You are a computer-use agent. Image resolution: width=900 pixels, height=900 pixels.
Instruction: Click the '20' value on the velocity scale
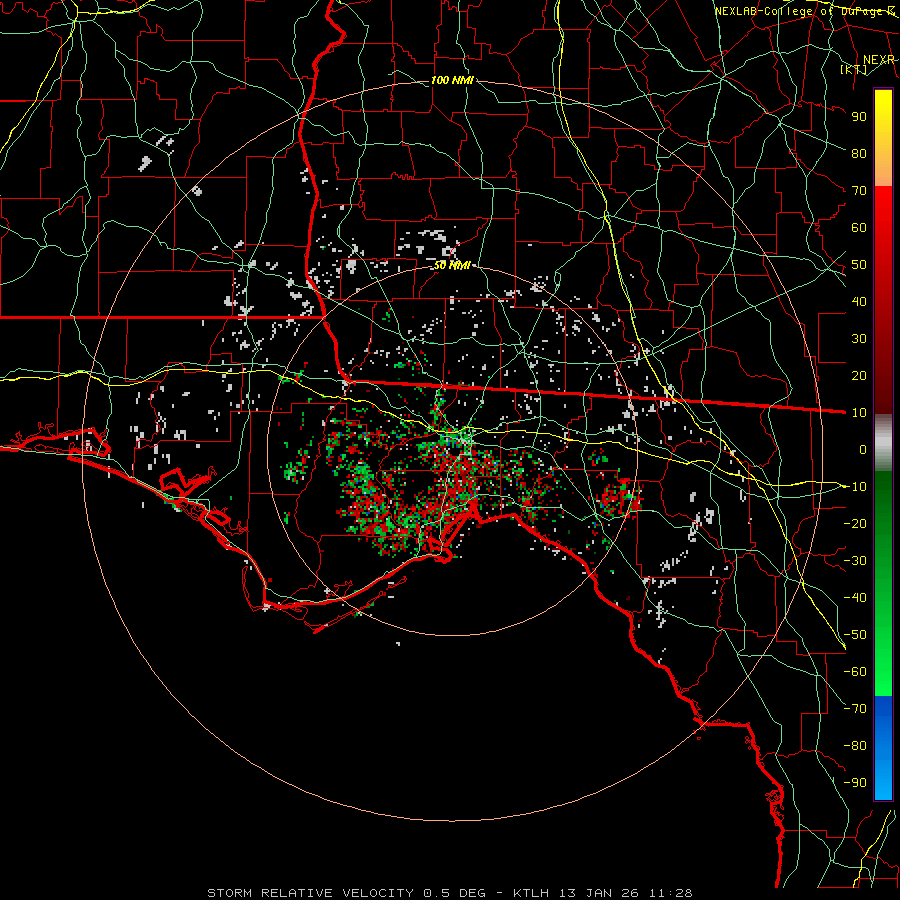click(859, 375)
